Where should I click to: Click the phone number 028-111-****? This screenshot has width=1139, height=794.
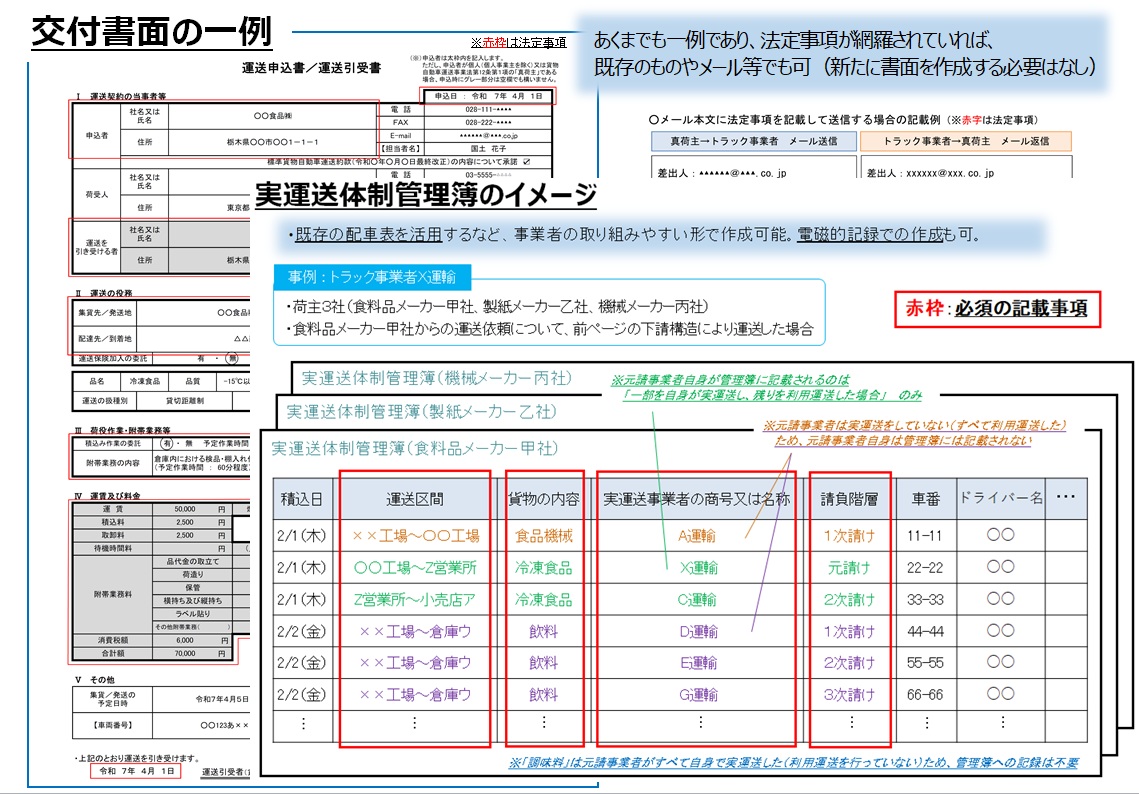click(488, 110)
